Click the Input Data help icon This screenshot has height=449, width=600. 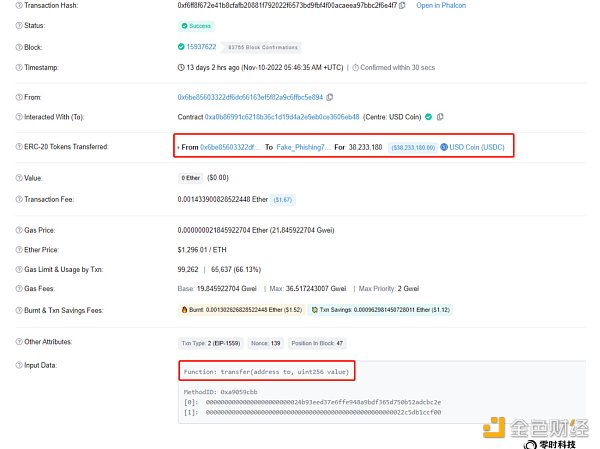click(x=9, y=365)
